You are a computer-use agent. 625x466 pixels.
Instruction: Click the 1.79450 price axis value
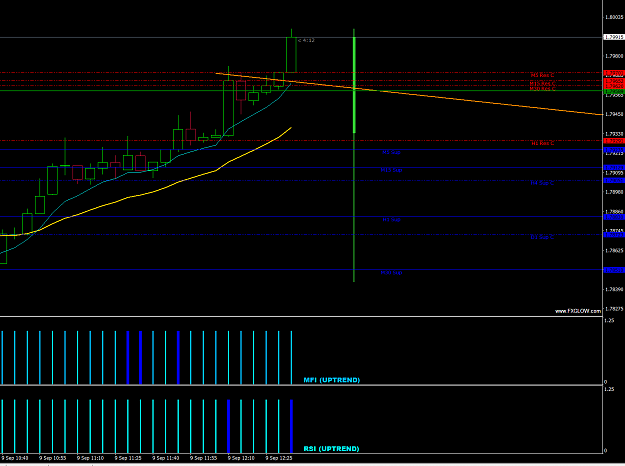click(x=614, y=114)
